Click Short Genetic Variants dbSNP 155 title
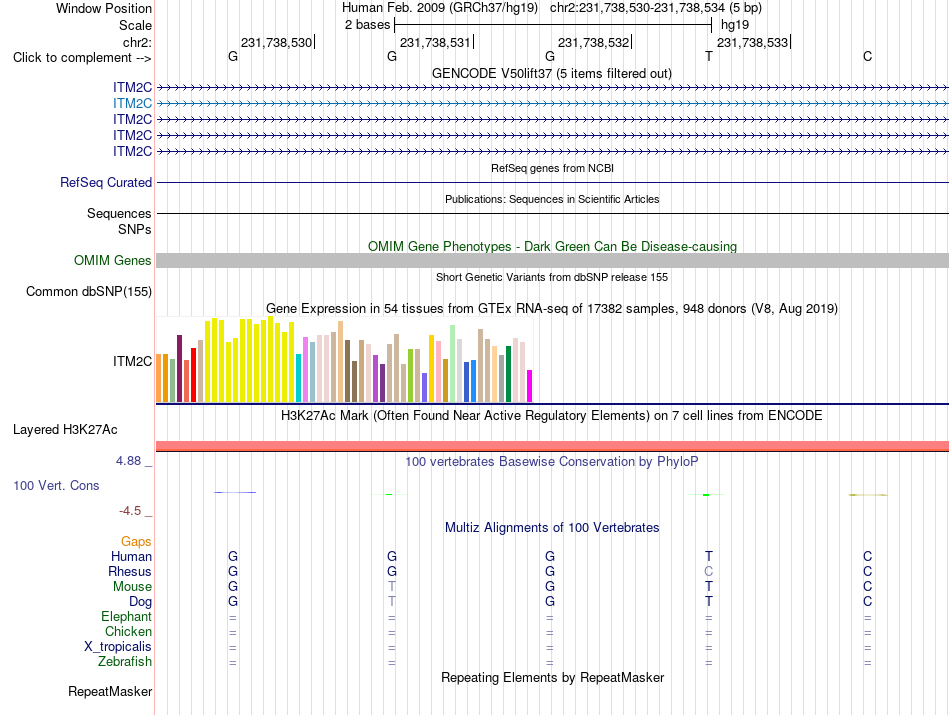This screenshot has height=715, width=950. click(x=552, y=277)
